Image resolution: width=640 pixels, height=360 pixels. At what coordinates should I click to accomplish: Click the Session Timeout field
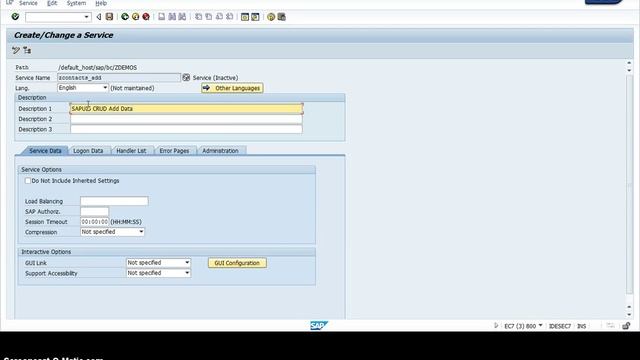click(94, 222)
